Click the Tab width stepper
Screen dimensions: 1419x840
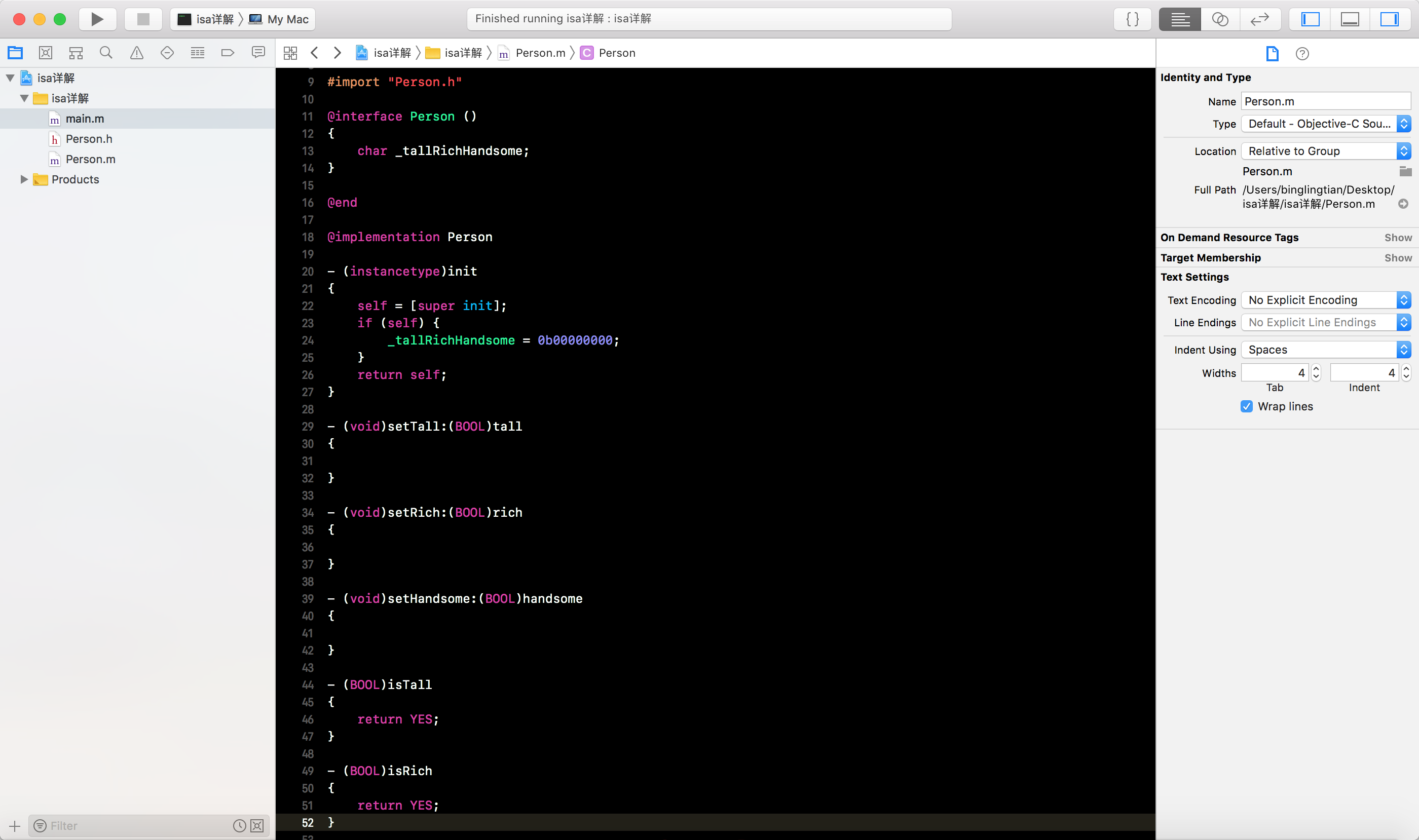(x=1316, y=373)
